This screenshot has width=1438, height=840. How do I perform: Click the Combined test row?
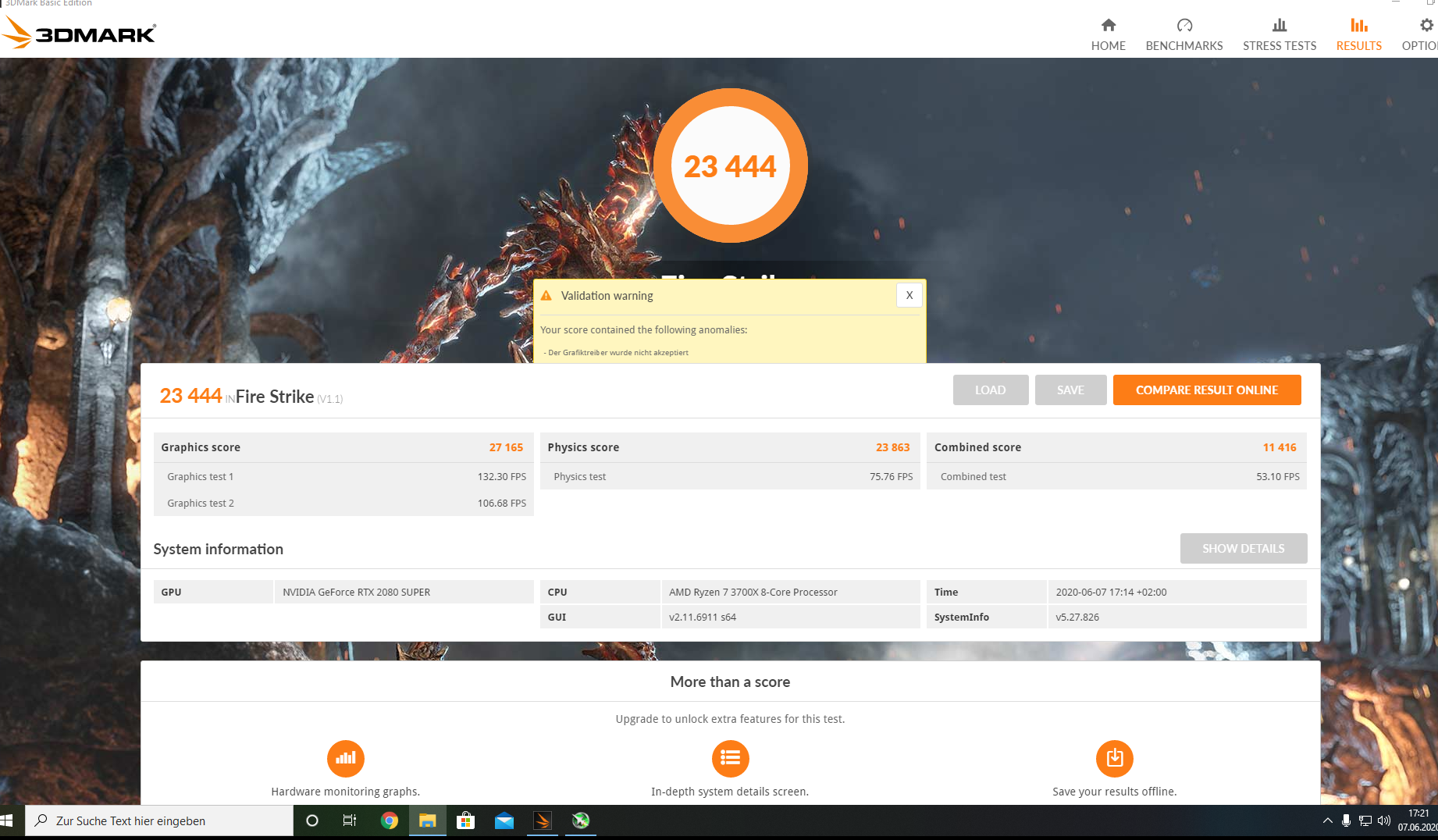pos(1116,476)
